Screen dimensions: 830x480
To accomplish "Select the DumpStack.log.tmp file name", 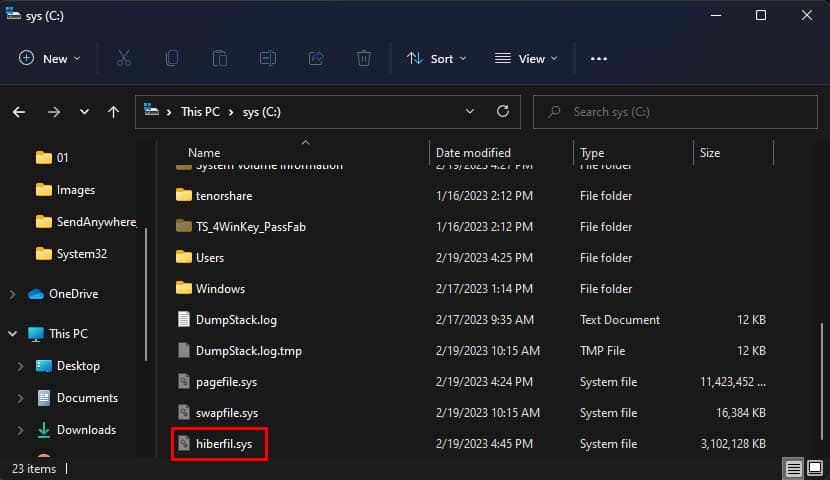I will (x=249, y=350).
